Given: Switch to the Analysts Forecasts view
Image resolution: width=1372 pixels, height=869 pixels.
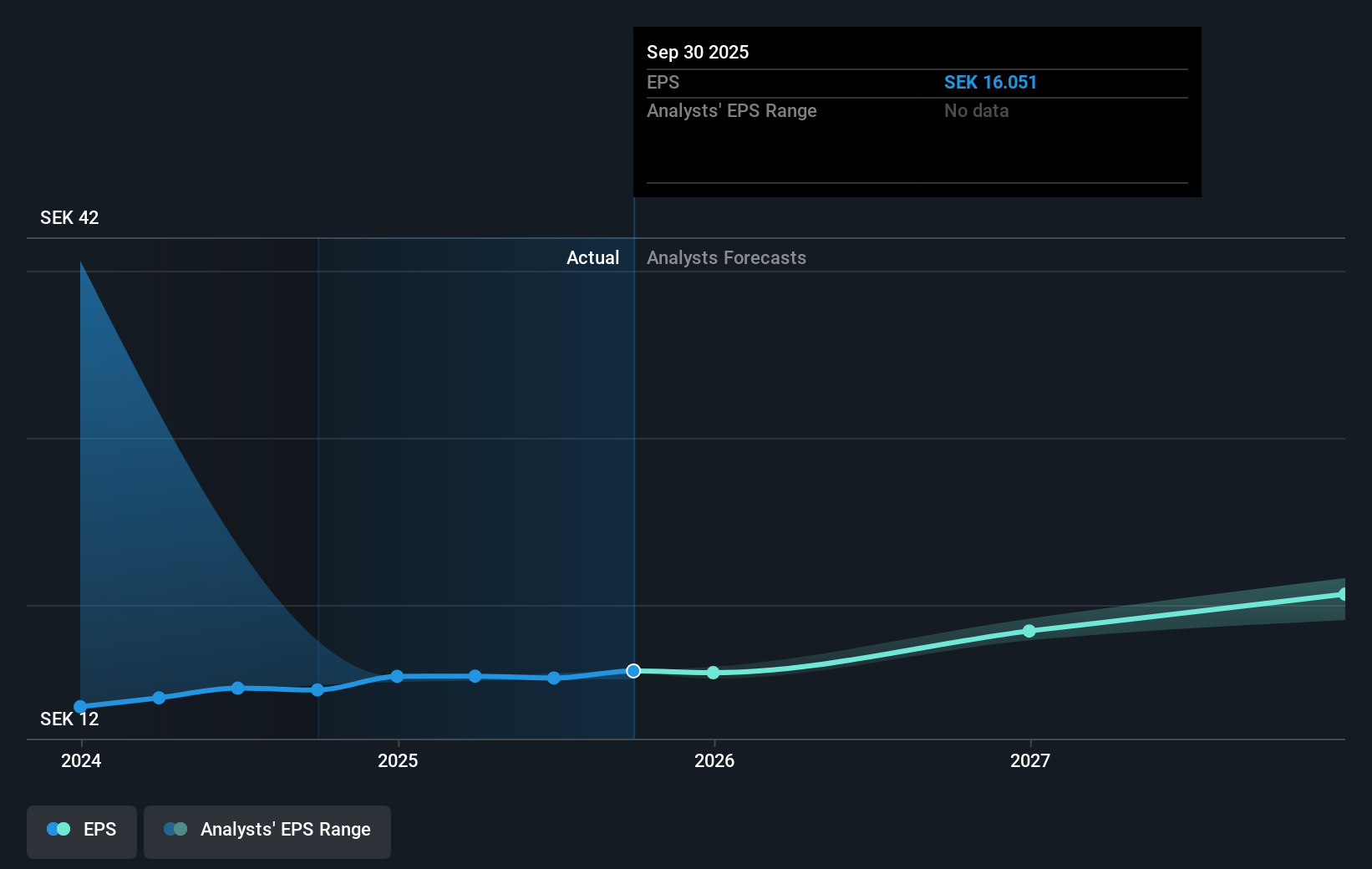Looking at the screenshot, I should click(726, 257).
